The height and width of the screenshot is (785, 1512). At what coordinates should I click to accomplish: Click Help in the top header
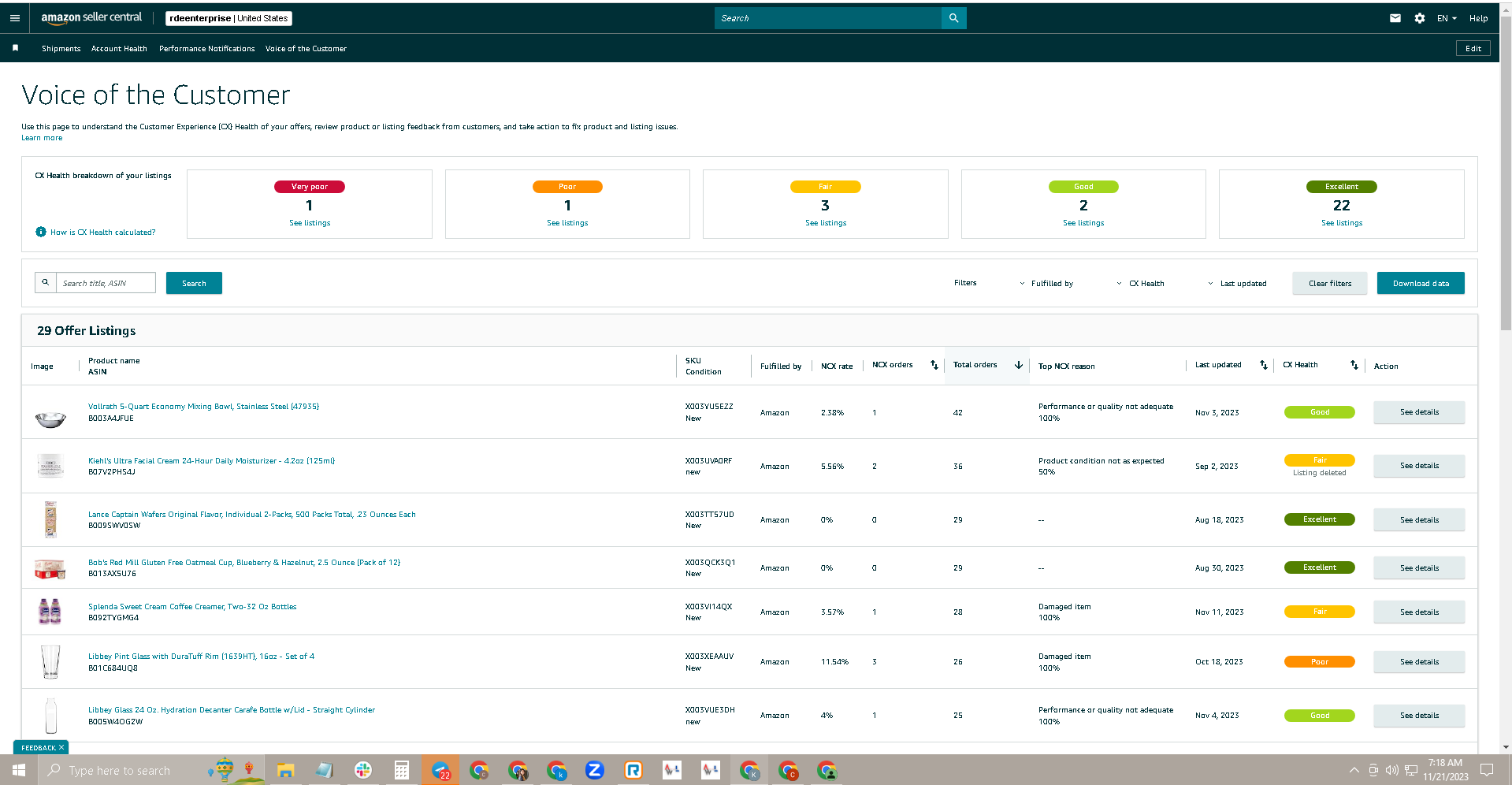(1478, 18)
